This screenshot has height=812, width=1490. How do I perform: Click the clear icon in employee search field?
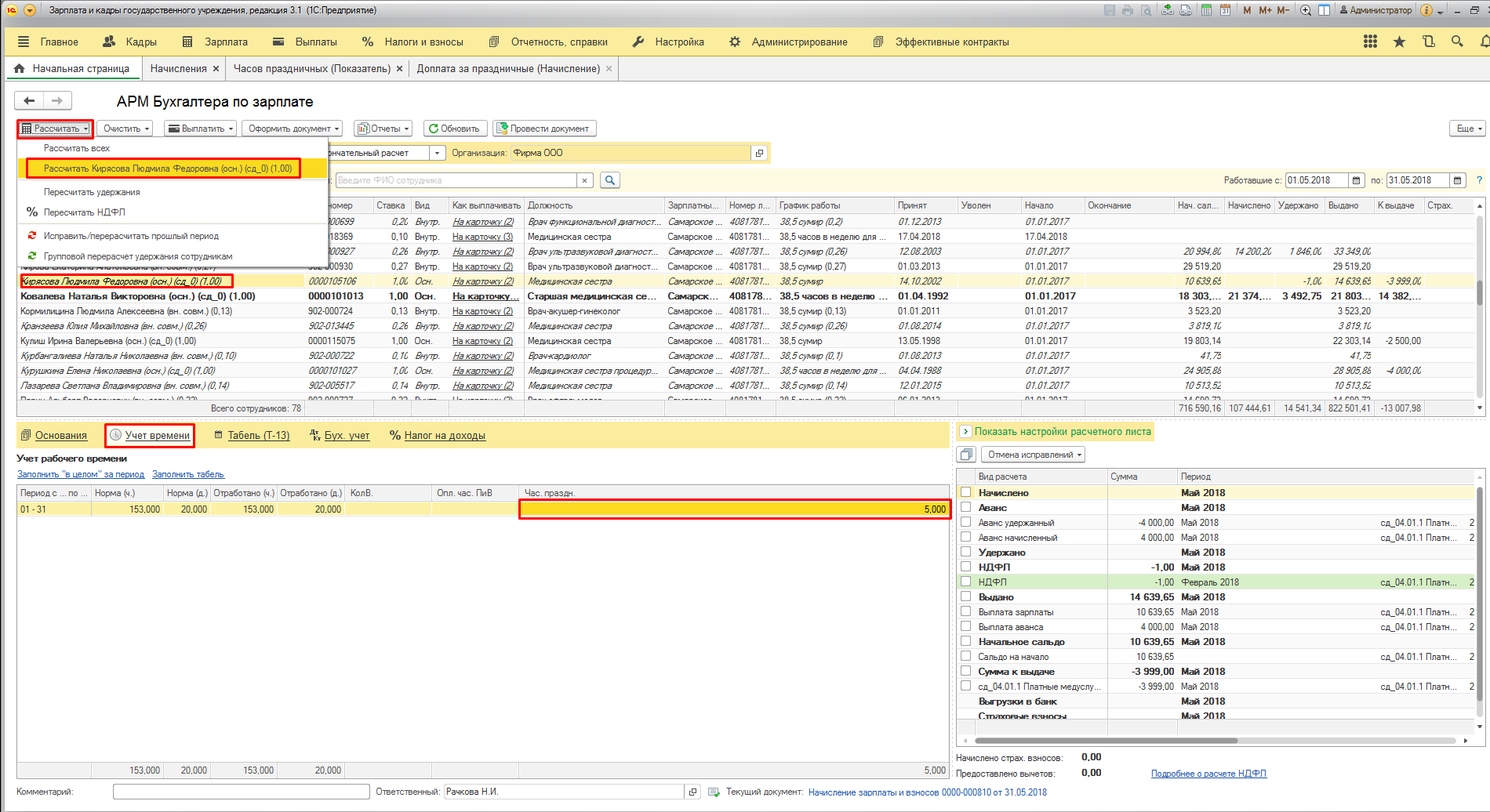pos(584,180)
